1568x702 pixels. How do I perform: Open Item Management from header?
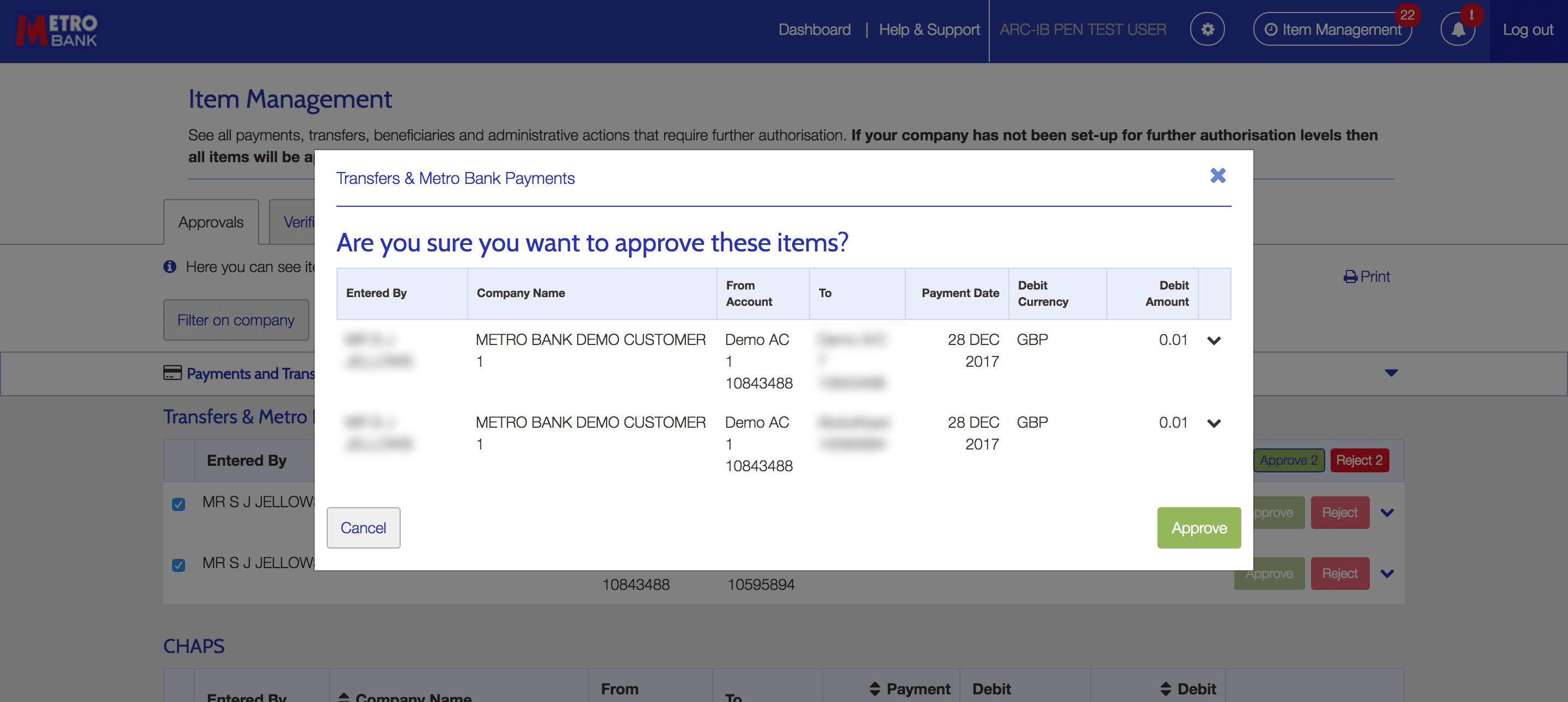1332,29
